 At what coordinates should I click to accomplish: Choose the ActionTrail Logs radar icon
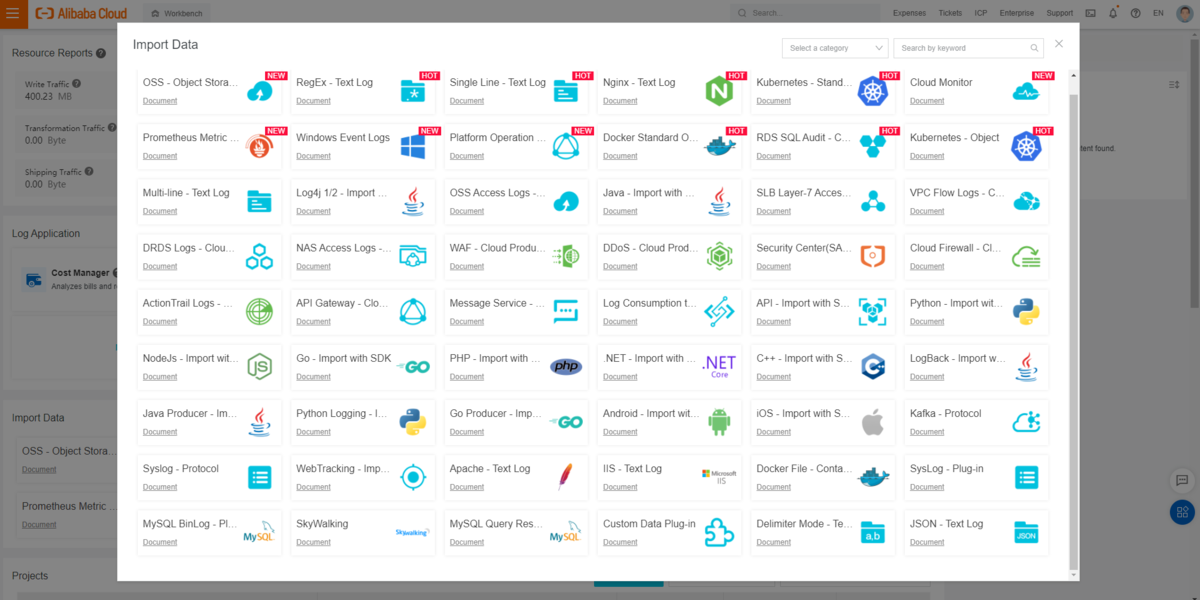259,311
